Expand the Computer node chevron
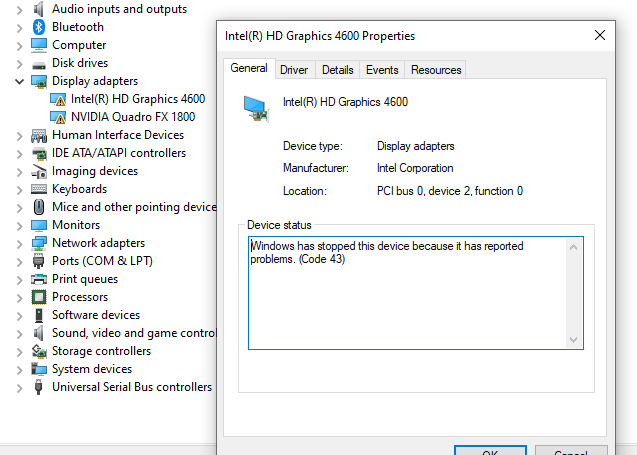This screenshot has height=455, width=637. [20, 46]
